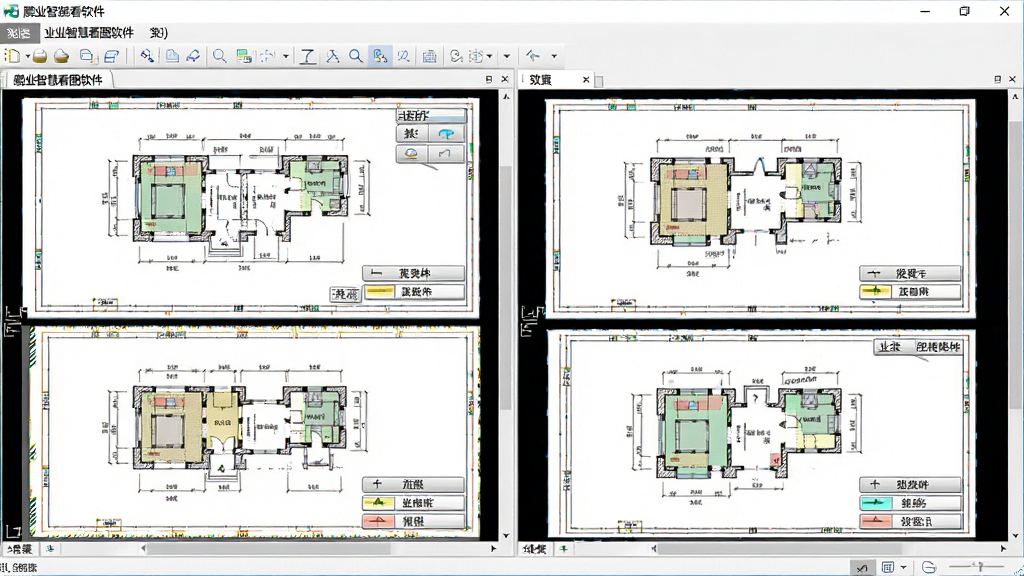This screenshot has width=1024, height=576.
Task: Click the back arrow icon in the toolbar
Action: click(533, 56)
